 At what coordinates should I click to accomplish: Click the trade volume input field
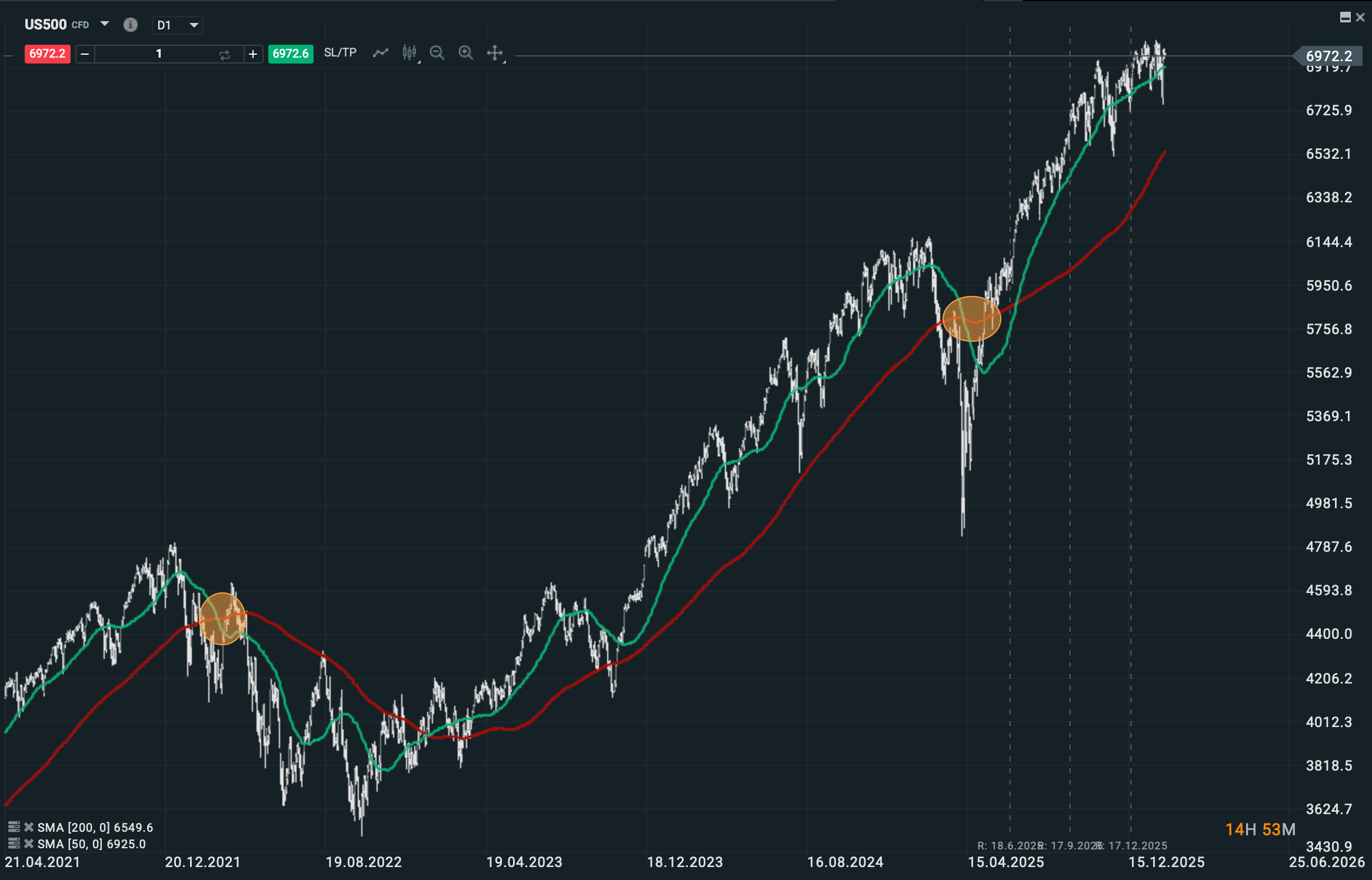click(158, 54)
